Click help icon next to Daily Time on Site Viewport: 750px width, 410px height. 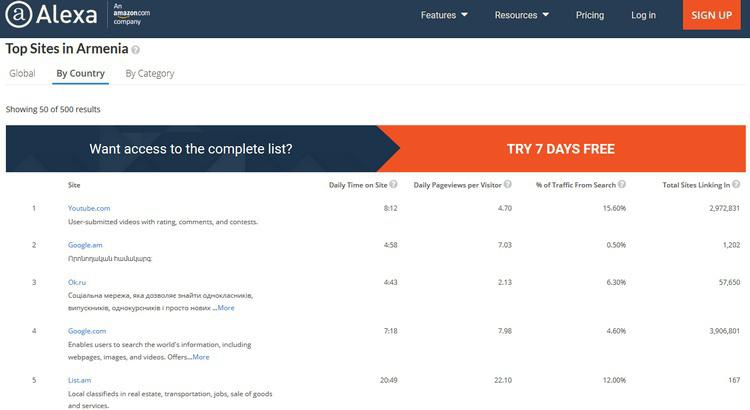pyautogui.click(x=393, y=185)
